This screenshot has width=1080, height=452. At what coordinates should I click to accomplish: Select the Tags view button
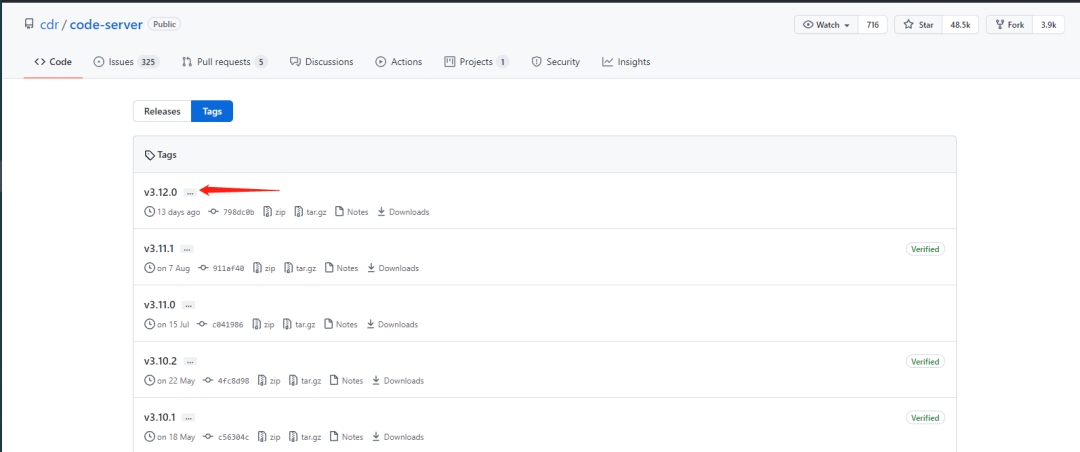[212, 111]
